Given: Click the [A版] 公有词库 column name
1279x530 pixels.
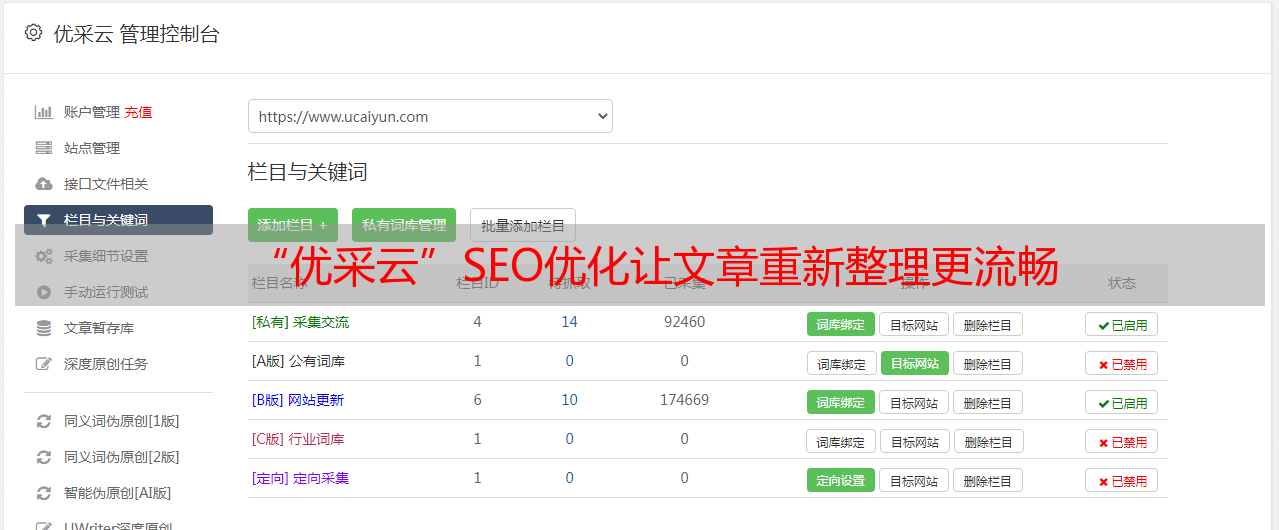Looking at the screenshot, I should 299,361.
